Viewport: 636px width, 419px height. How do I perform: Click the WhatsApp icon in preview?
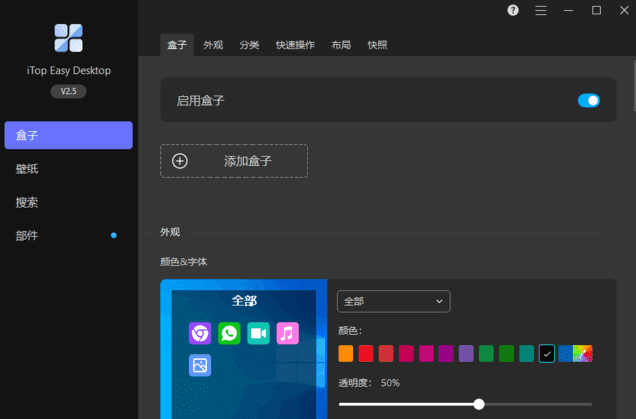(229, 333)
